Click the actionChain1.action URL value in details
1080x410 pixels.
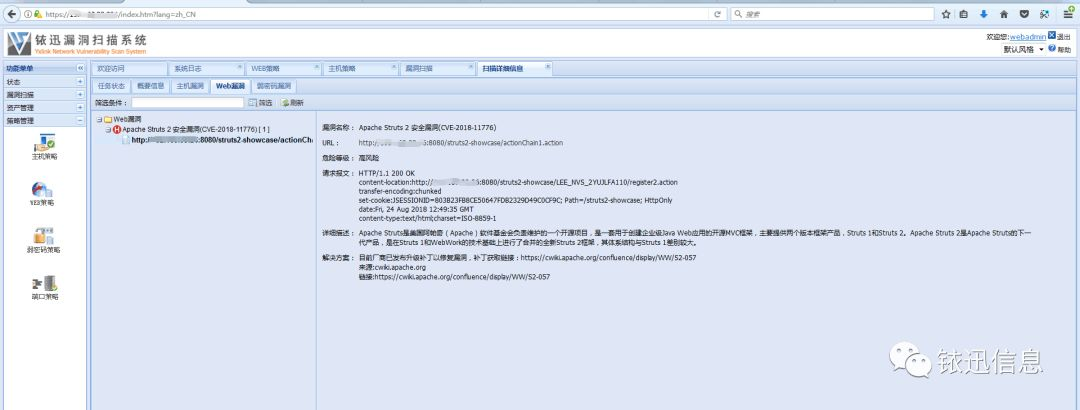[461, 143]
